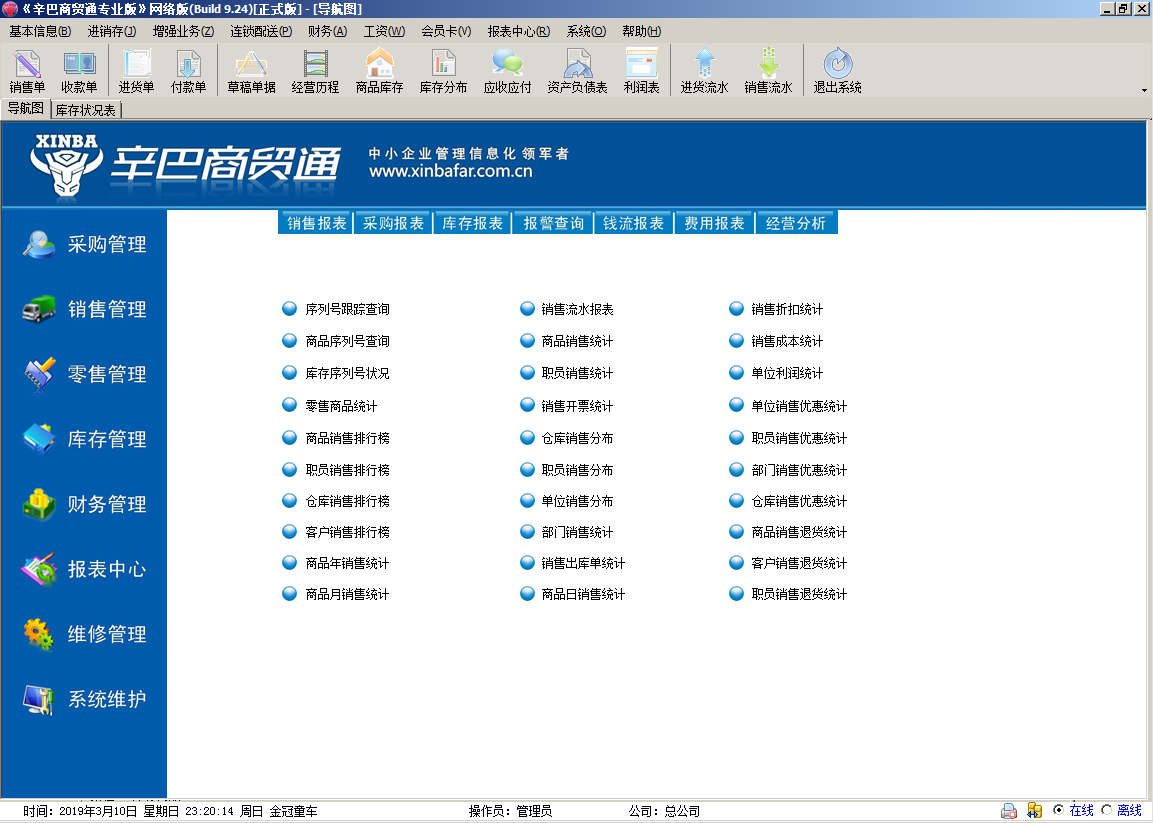Select the 在线 radio button
Viewport: 1154px width, 823px height.
point(1059,811)
